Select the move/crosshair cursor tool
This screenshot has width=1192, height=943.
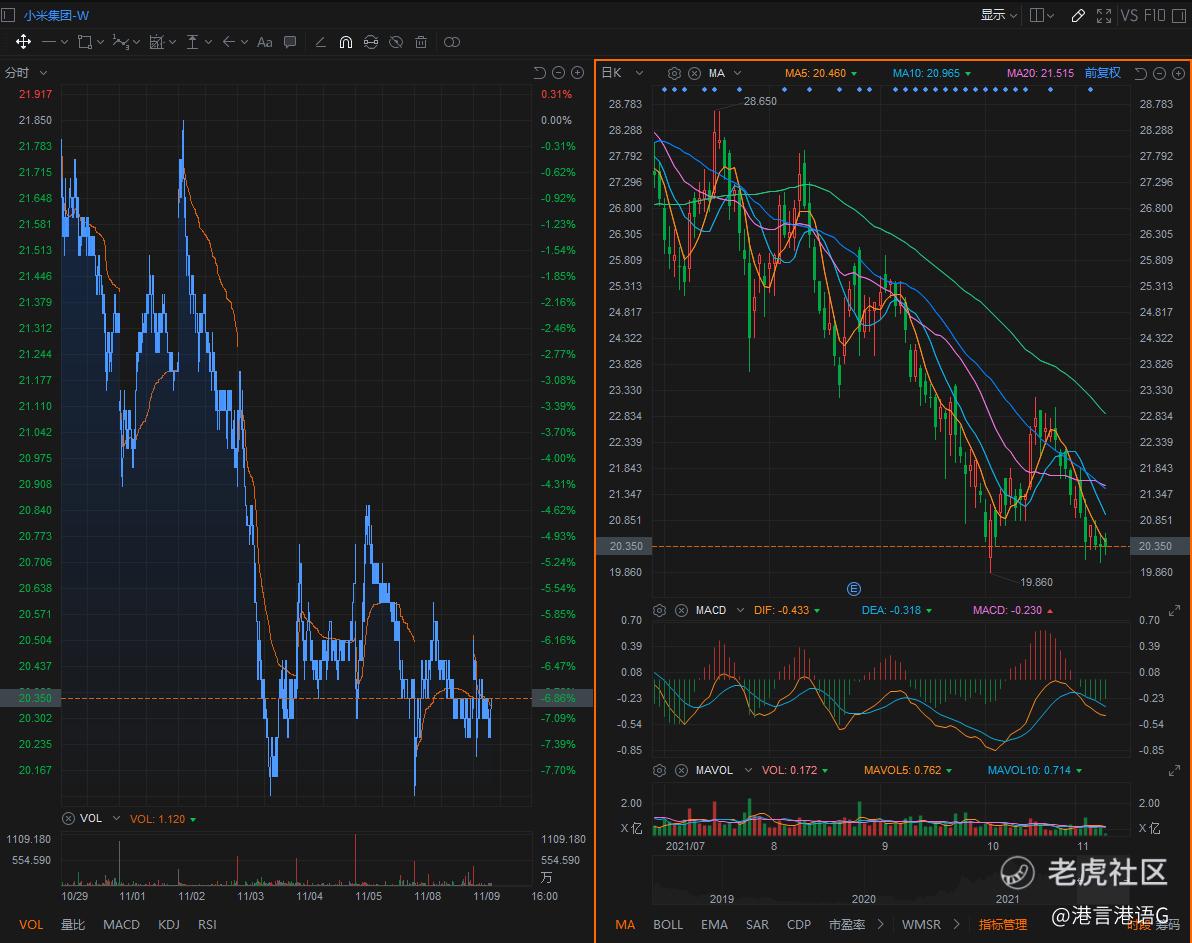[22, 42]
